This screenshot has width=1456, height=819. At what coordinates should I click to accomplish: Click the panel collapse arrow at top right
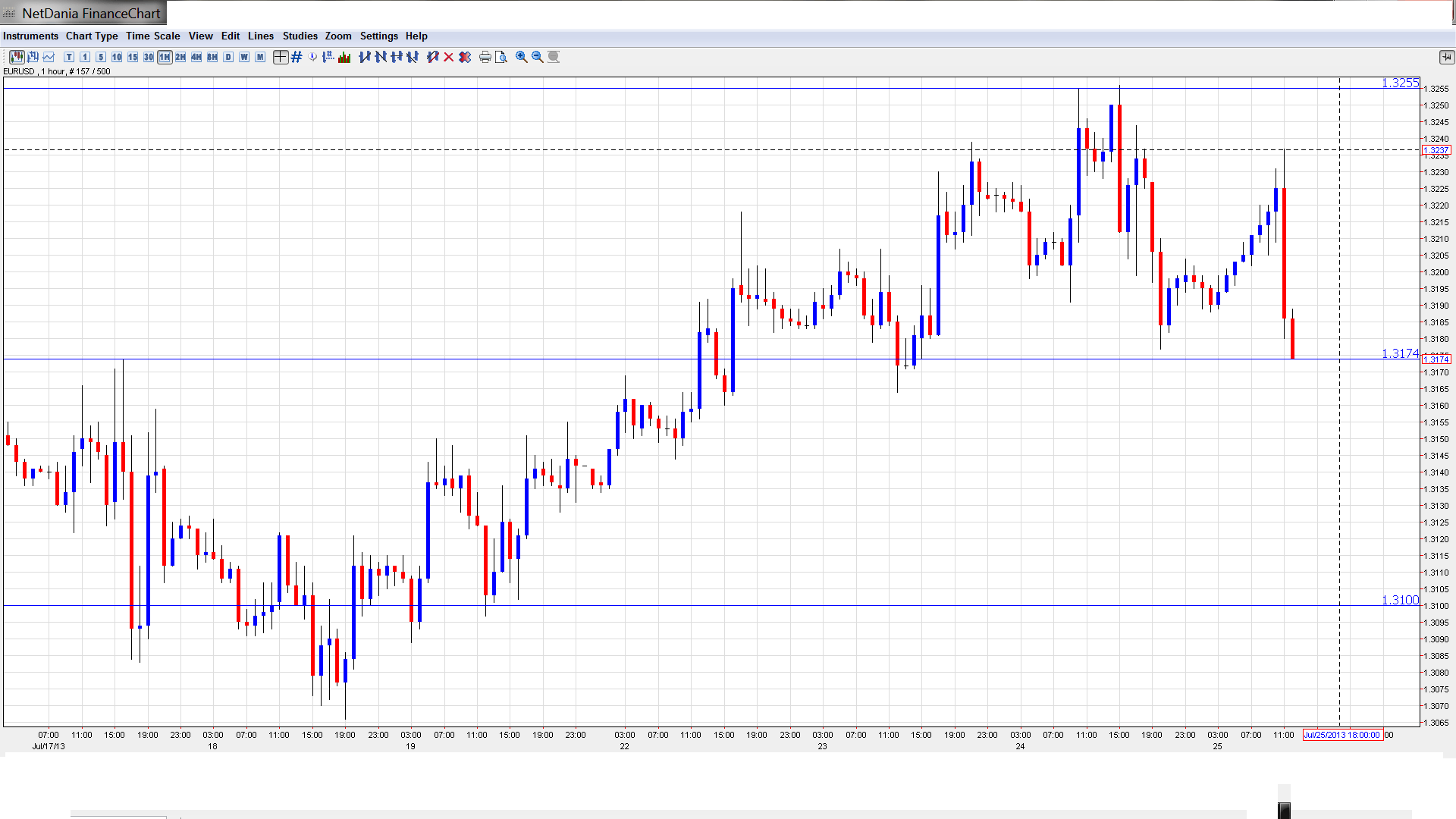[1446, 57]
